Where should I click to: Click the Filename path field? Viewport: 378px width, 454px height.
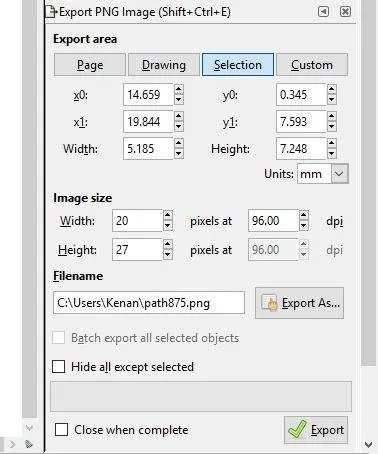coord(149,303)
